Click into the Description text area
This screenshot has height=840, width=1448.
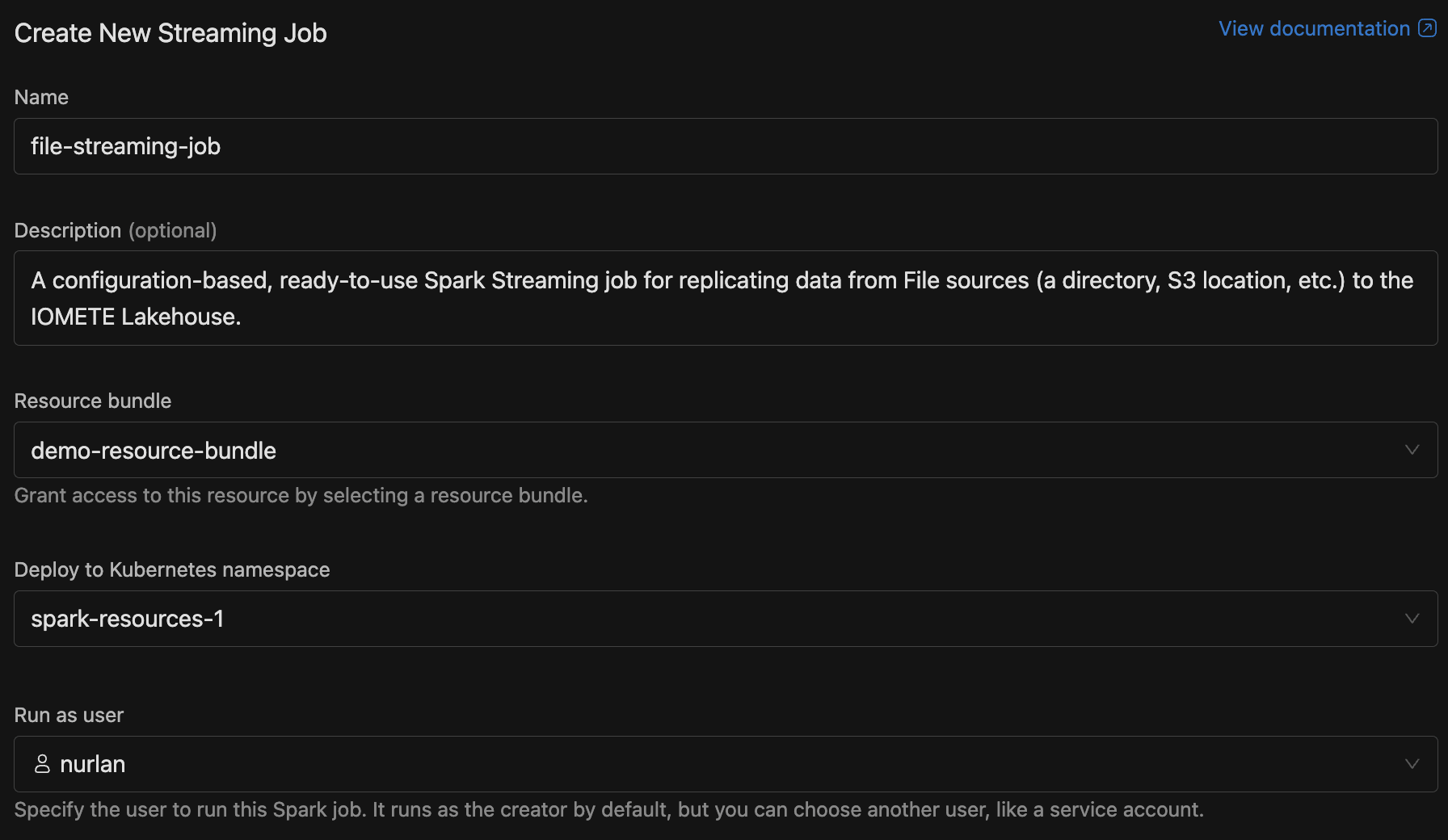(724, 298)
